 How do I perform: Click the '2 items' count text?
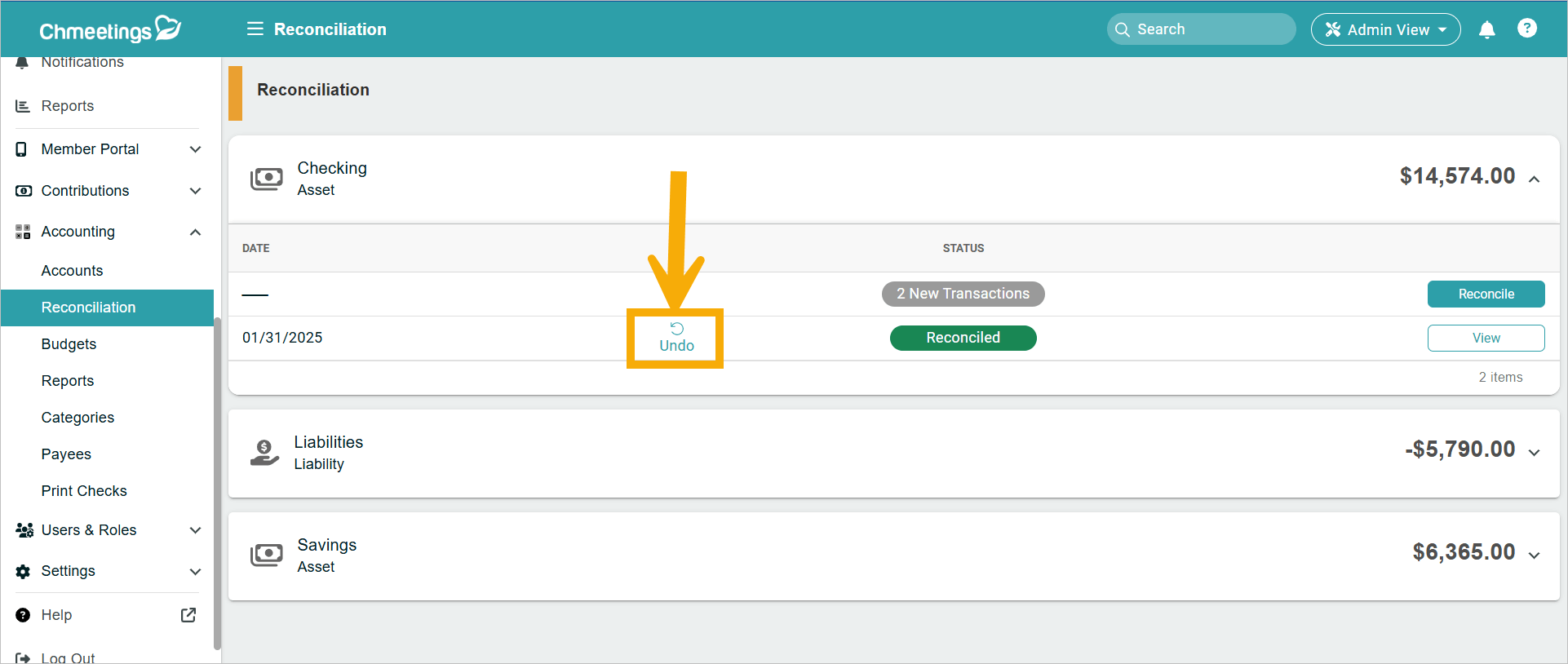click(1500, 378)
